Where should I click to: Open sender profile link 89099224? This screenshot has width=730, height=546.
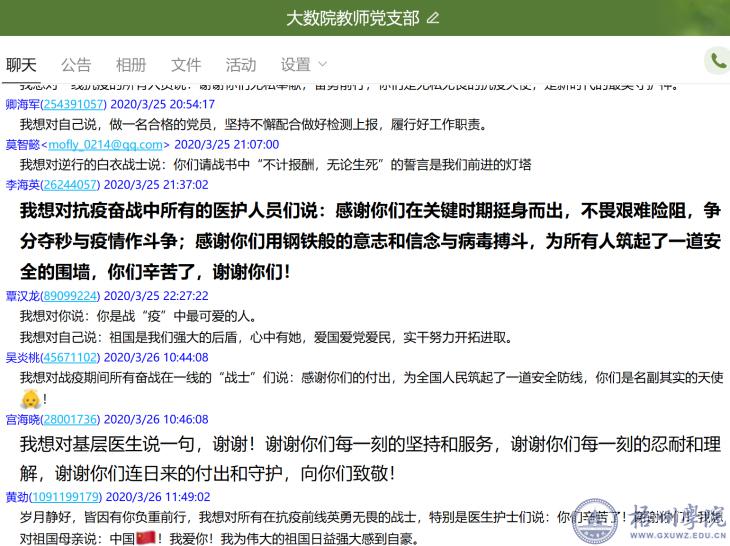click(71, 296)
